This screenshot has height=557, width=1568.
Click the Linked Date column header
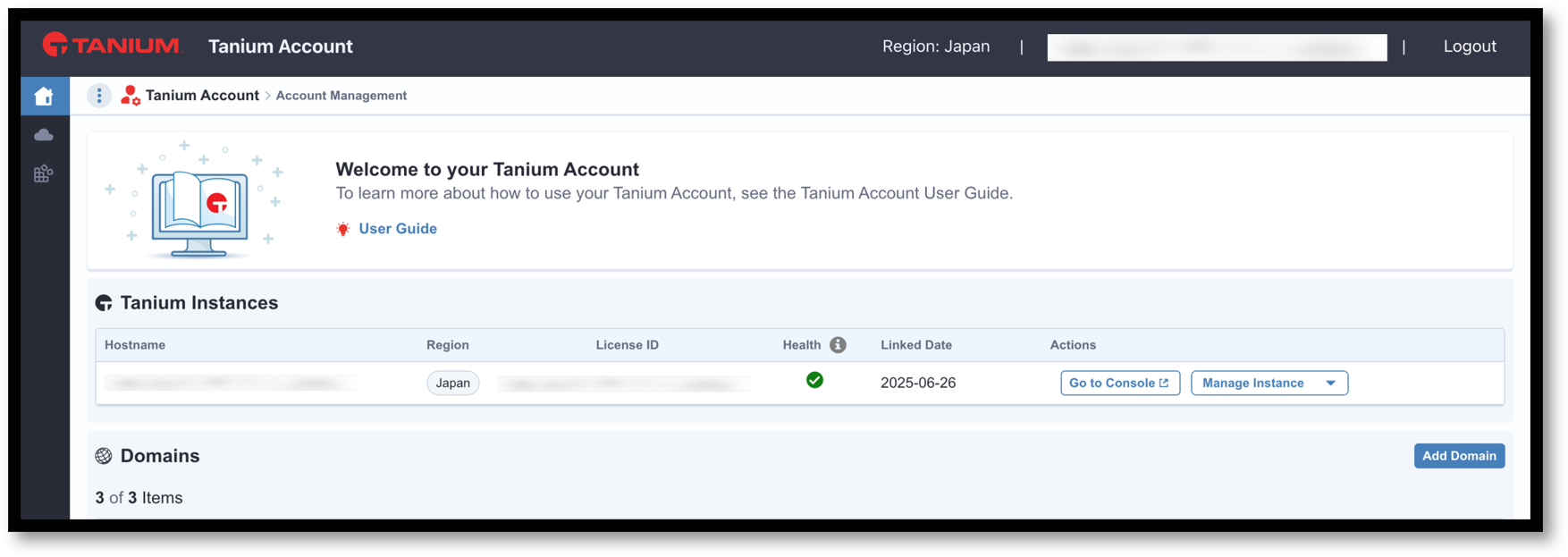click(916, 345)
